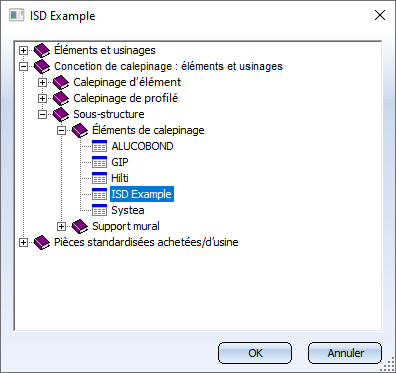Click the Systea table icon
The width and height of the screenshot is (396, 373).
(99, 210)
